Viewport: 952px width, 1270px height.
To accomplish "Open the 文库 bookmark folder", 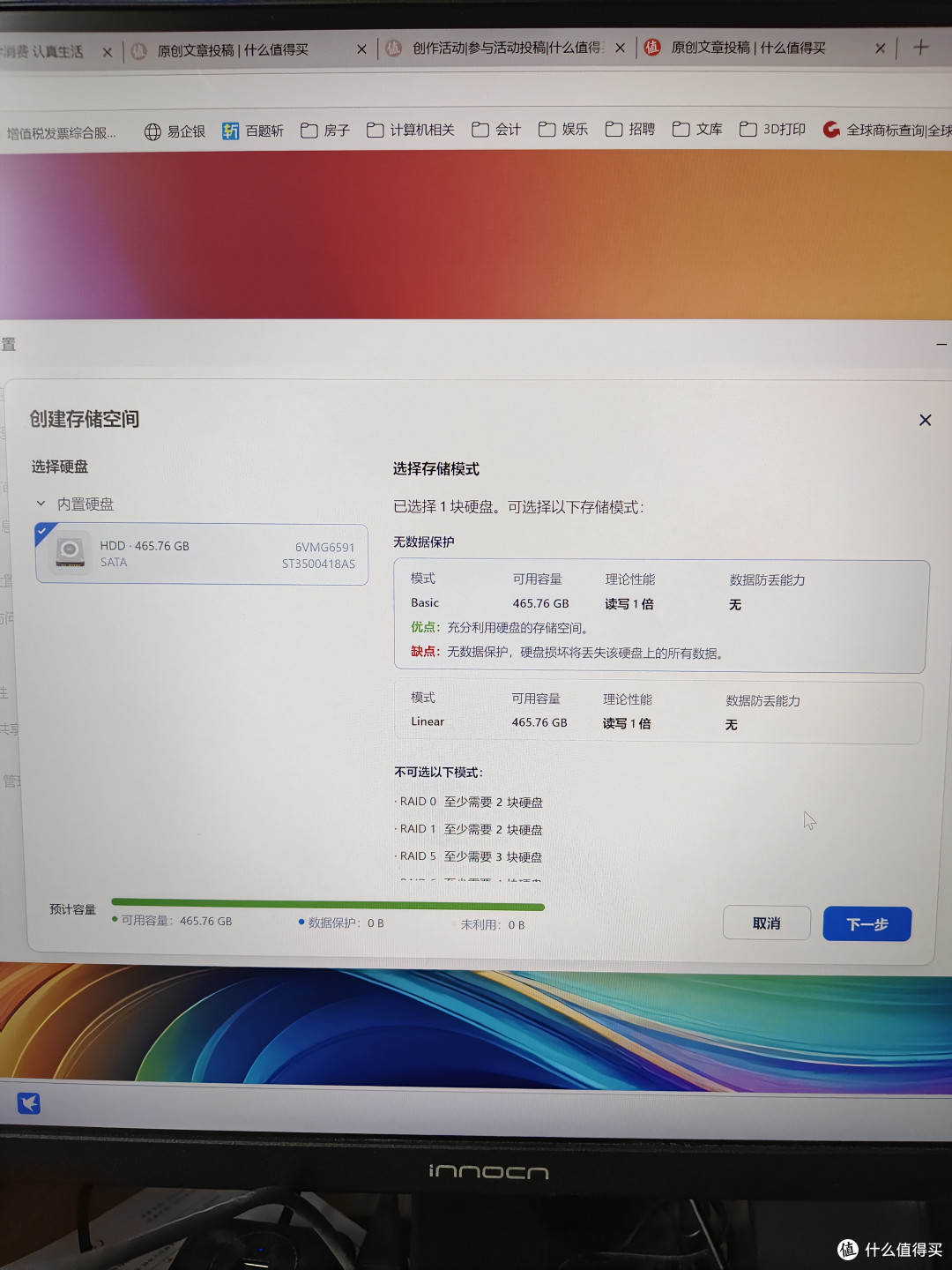I will [x=697, y=130].
